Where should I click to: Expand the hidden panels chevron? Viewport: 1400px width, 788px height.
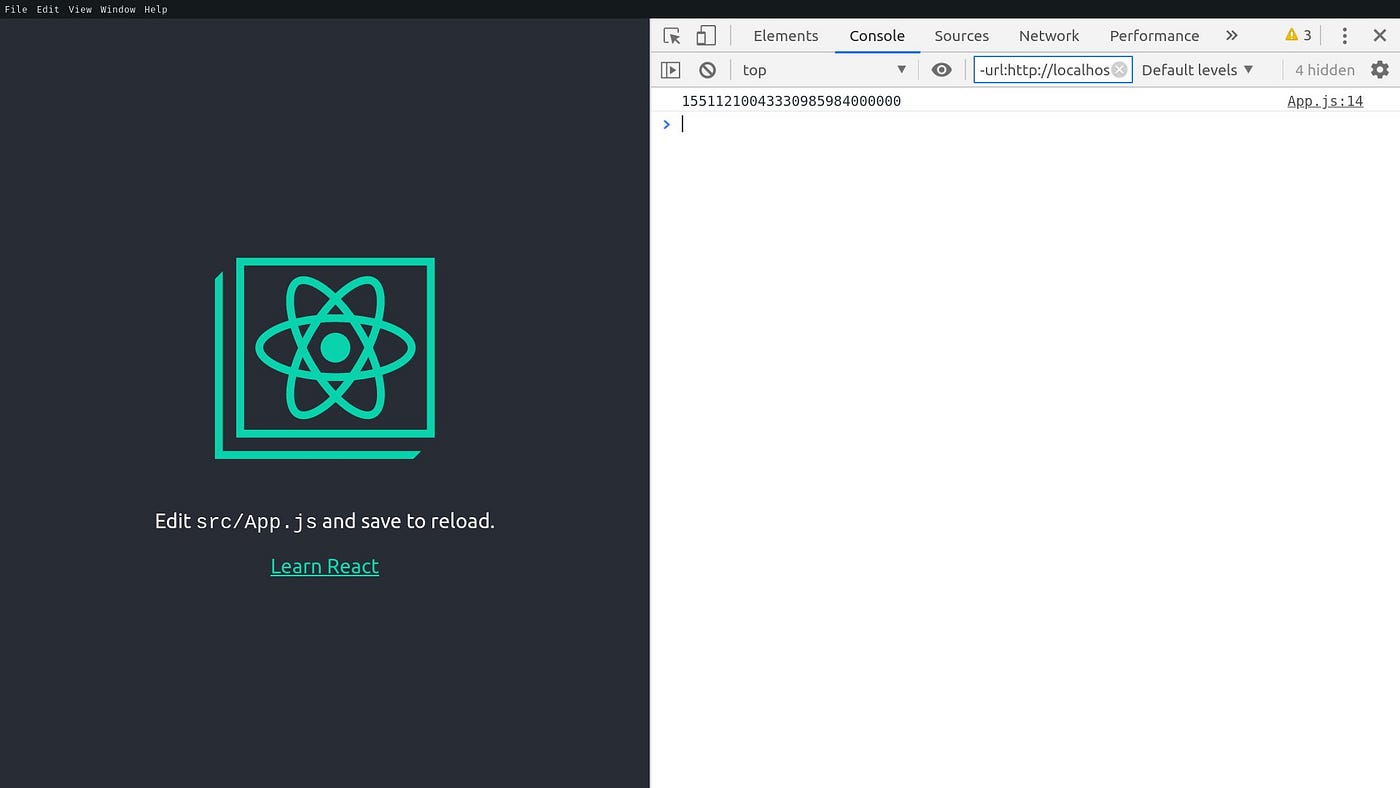click(1232, 35)
